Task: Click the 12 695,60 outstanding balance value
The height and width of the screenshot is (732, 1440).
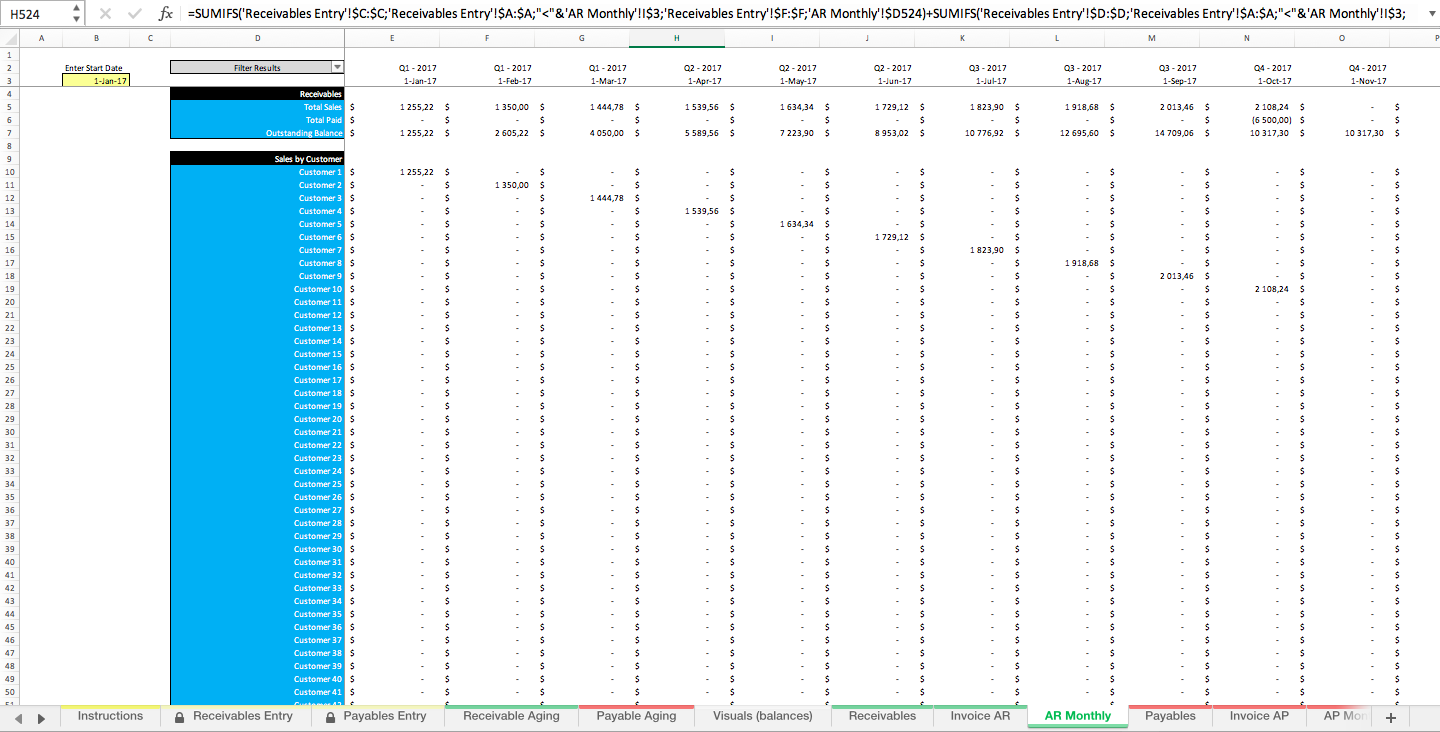Action: [1079, 133]
